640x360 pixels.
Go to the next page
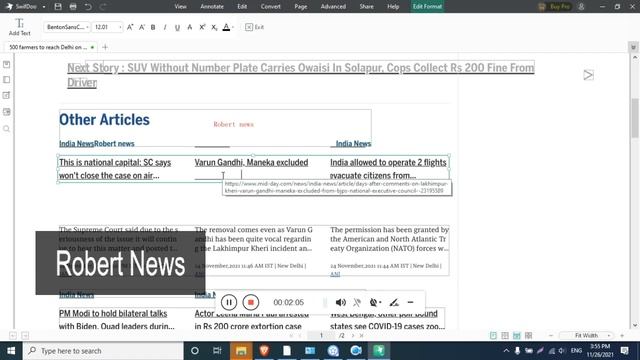click(353, 336)
